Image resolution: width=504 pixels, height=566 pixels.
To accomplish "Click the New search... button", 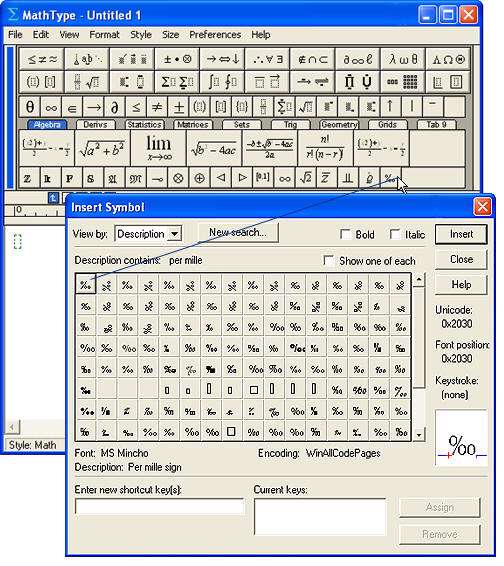I will pyautogui.click(x=238, y=232).
